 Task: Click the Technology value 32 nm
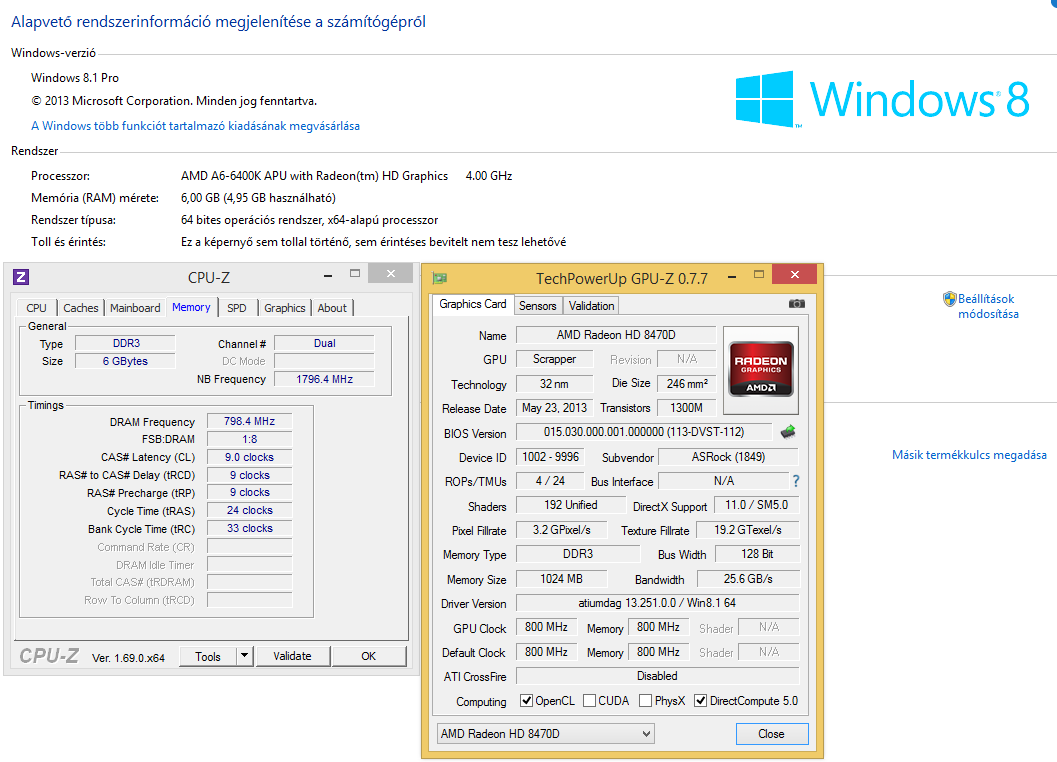pyautogui.click(x=555, y=384)
